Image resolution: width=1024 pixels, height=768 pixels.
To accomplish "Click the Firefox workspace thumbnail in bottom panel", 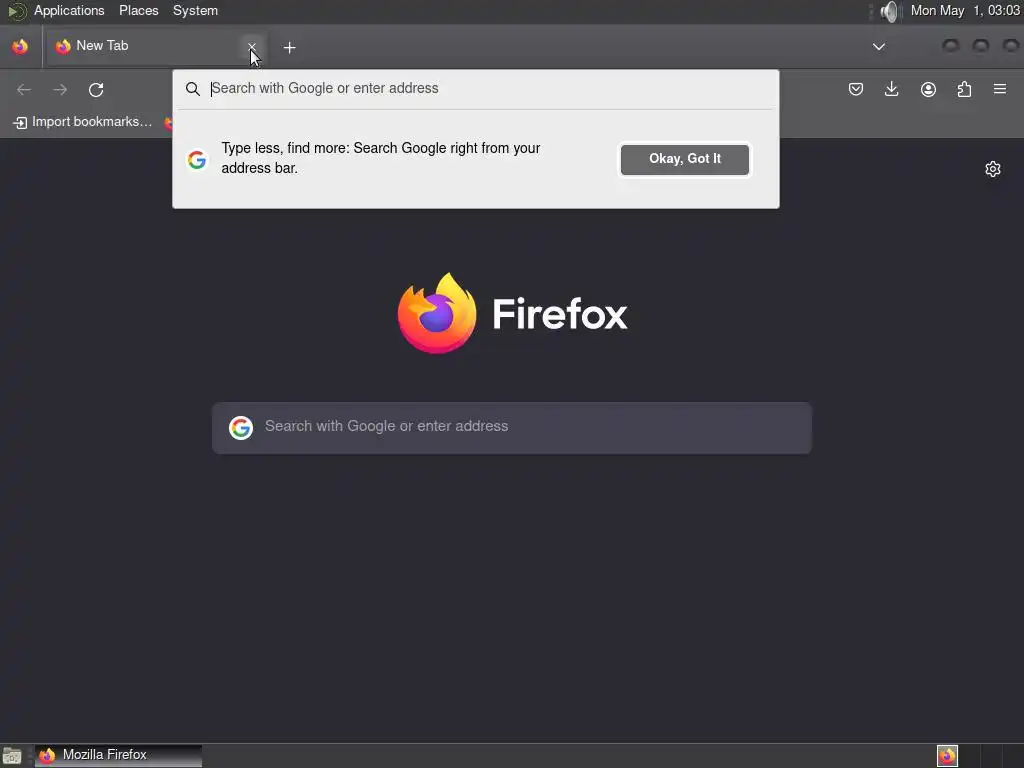I will point(947,756).
